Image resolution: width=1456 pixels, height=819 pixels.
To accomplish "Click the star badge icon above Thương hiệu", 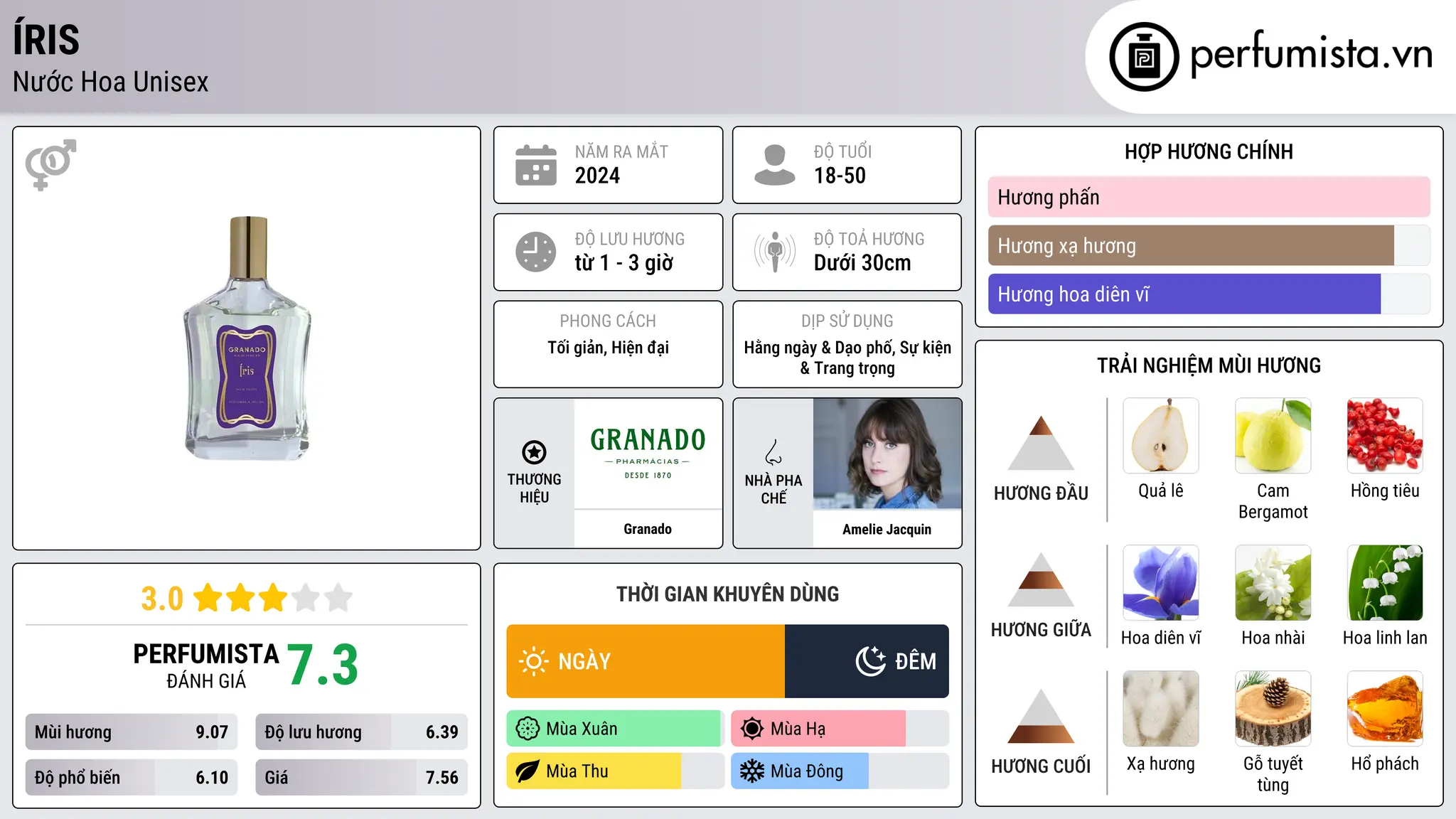I will click(534, 452).
